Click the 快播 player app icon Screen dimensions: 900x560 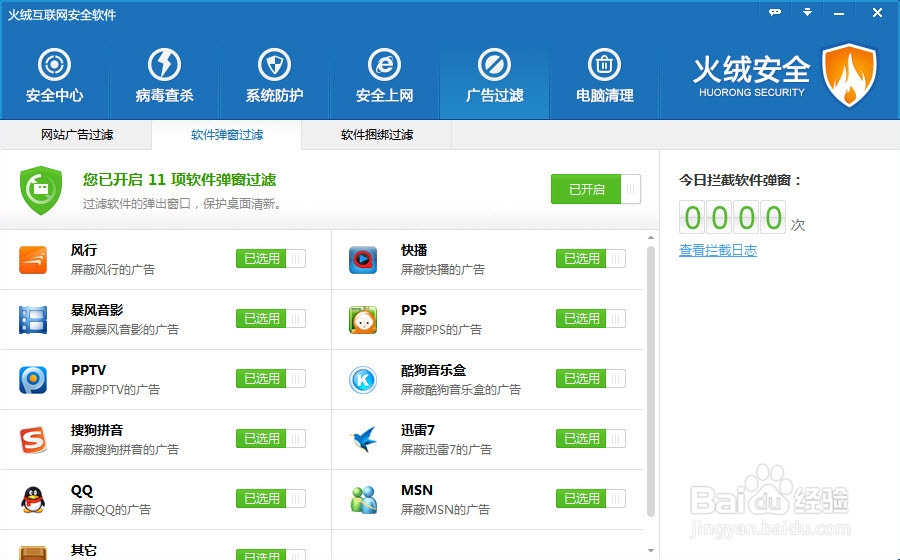point(363,260)
